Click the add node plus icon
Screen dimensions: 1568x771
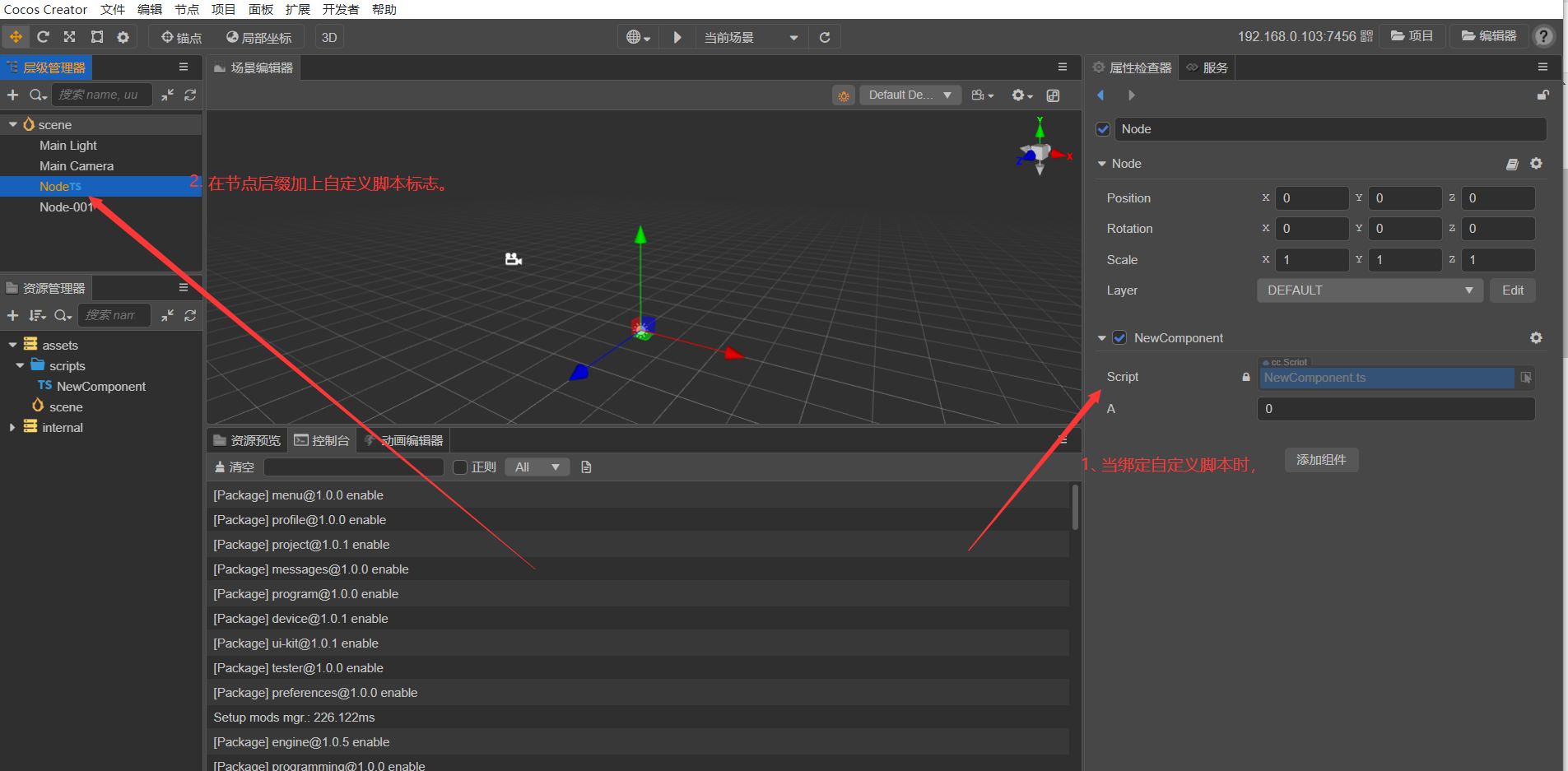[x=12, y=95]
